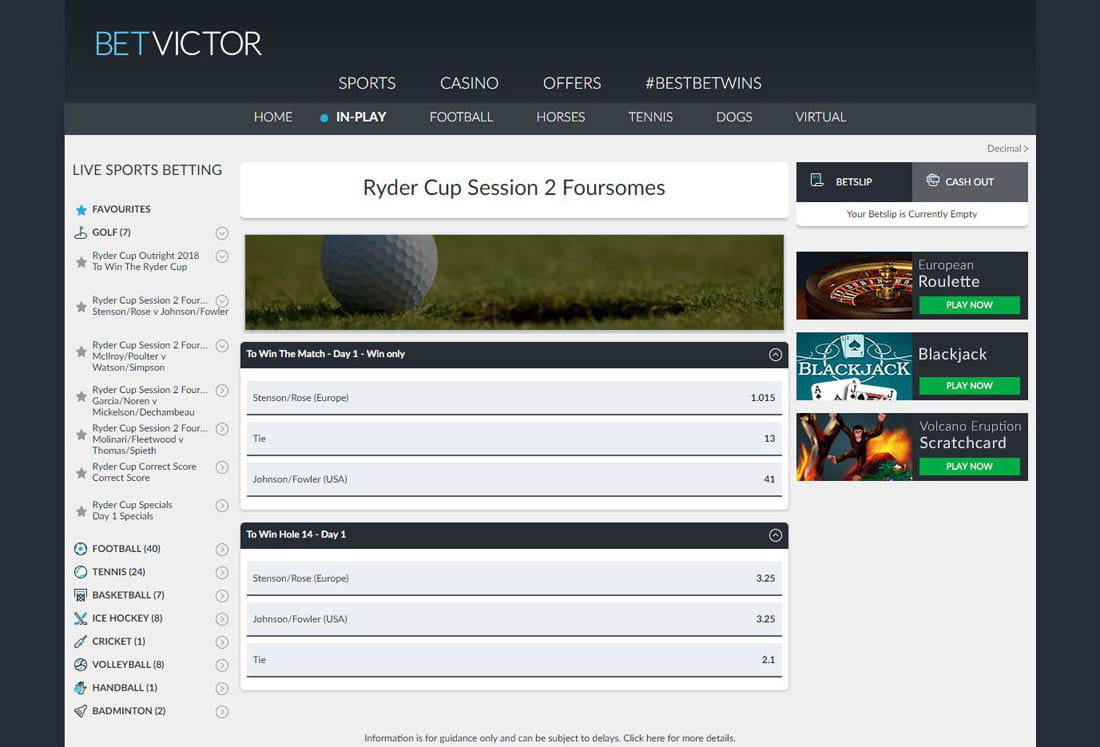Go to the Home nav item
This screenshot has width=1100, height=747.
273,117
